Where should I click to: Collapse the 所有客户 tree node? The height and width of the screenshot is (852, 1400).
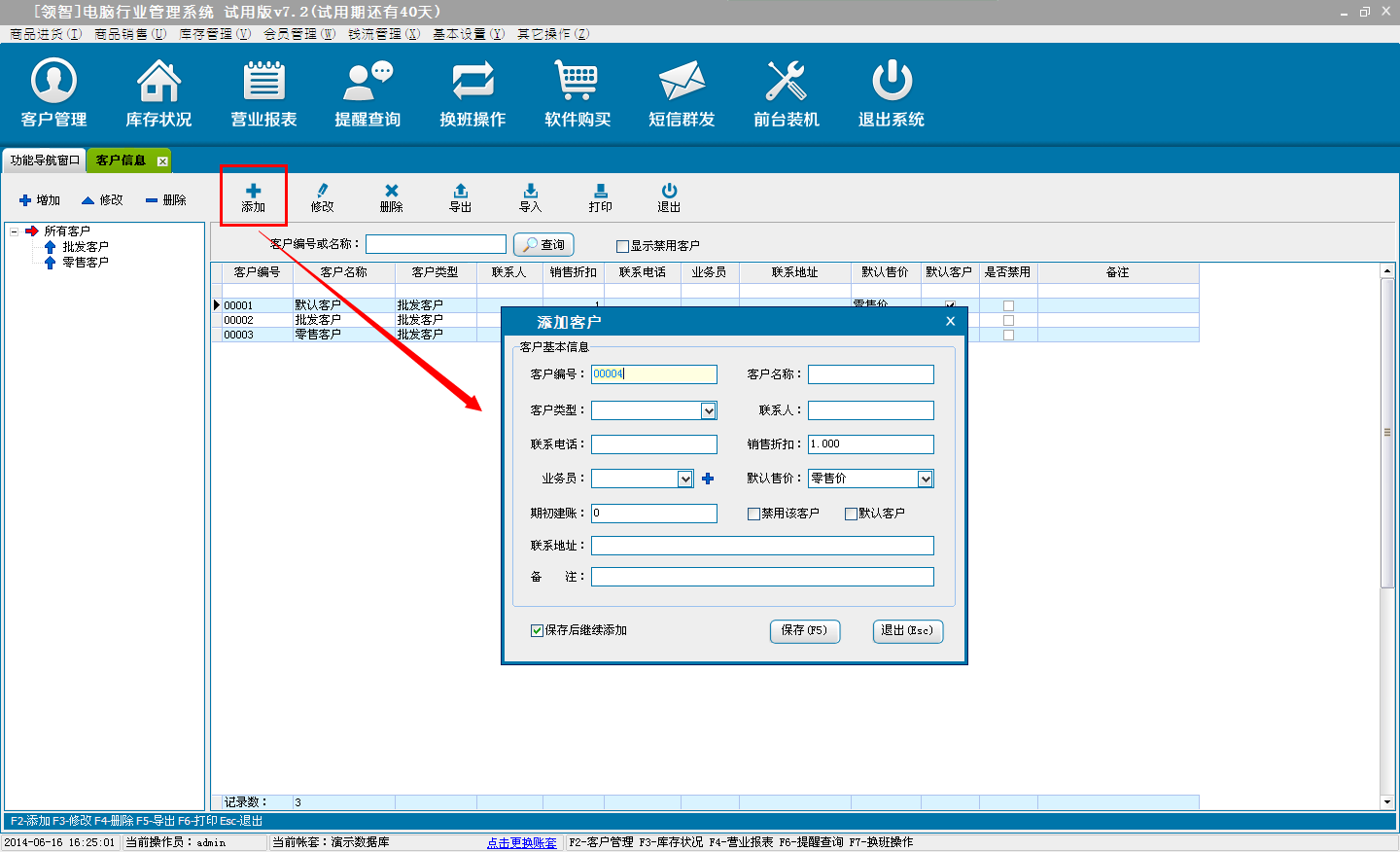(15, 231)
